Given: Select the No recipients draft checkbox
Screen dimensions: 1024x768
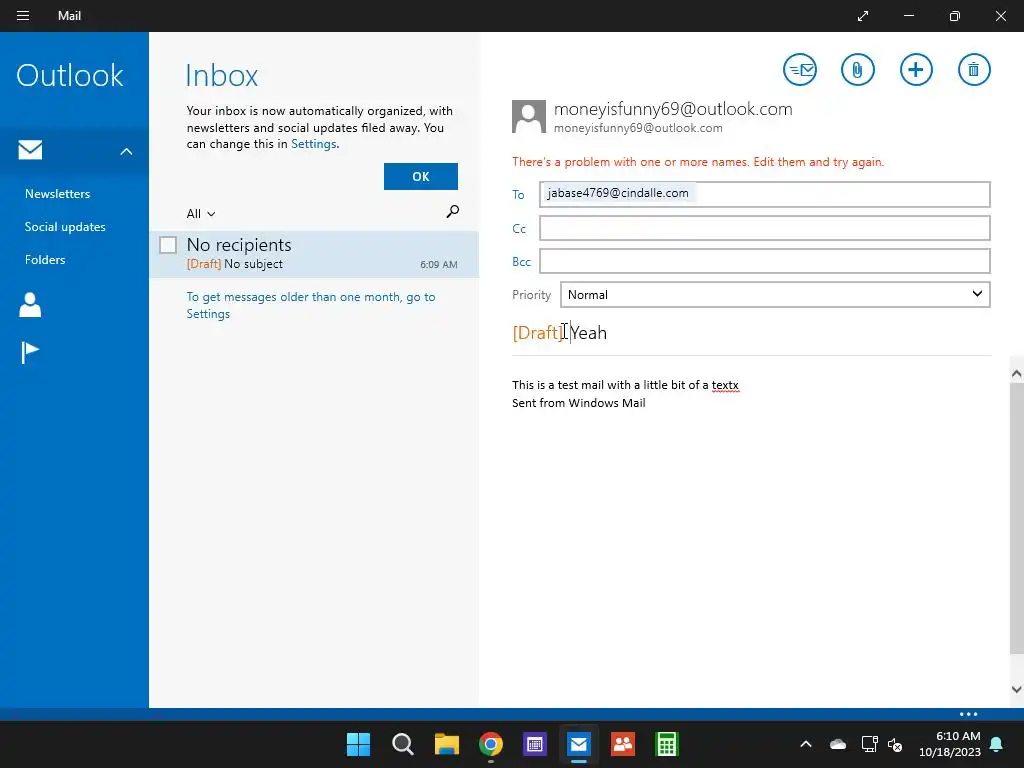Looking at the screenshot, I should click(168, 245).
